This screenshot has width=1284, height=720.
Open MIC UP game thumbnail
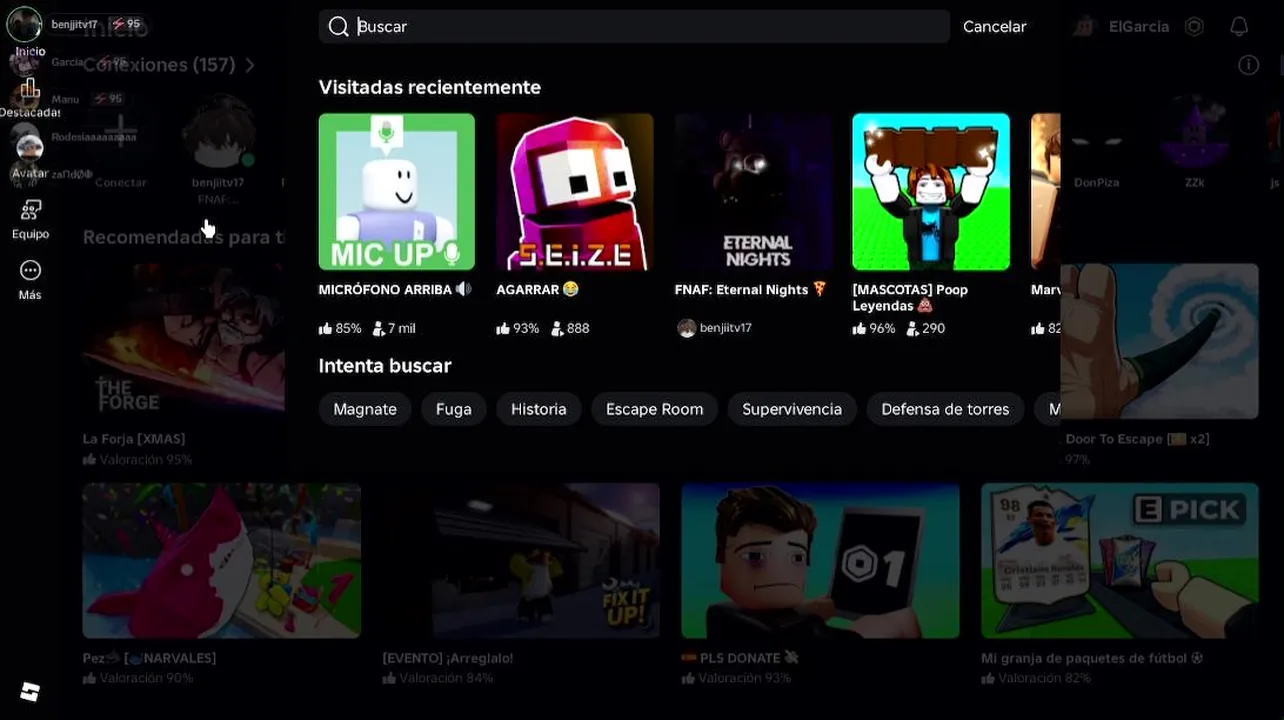[397, 192]
